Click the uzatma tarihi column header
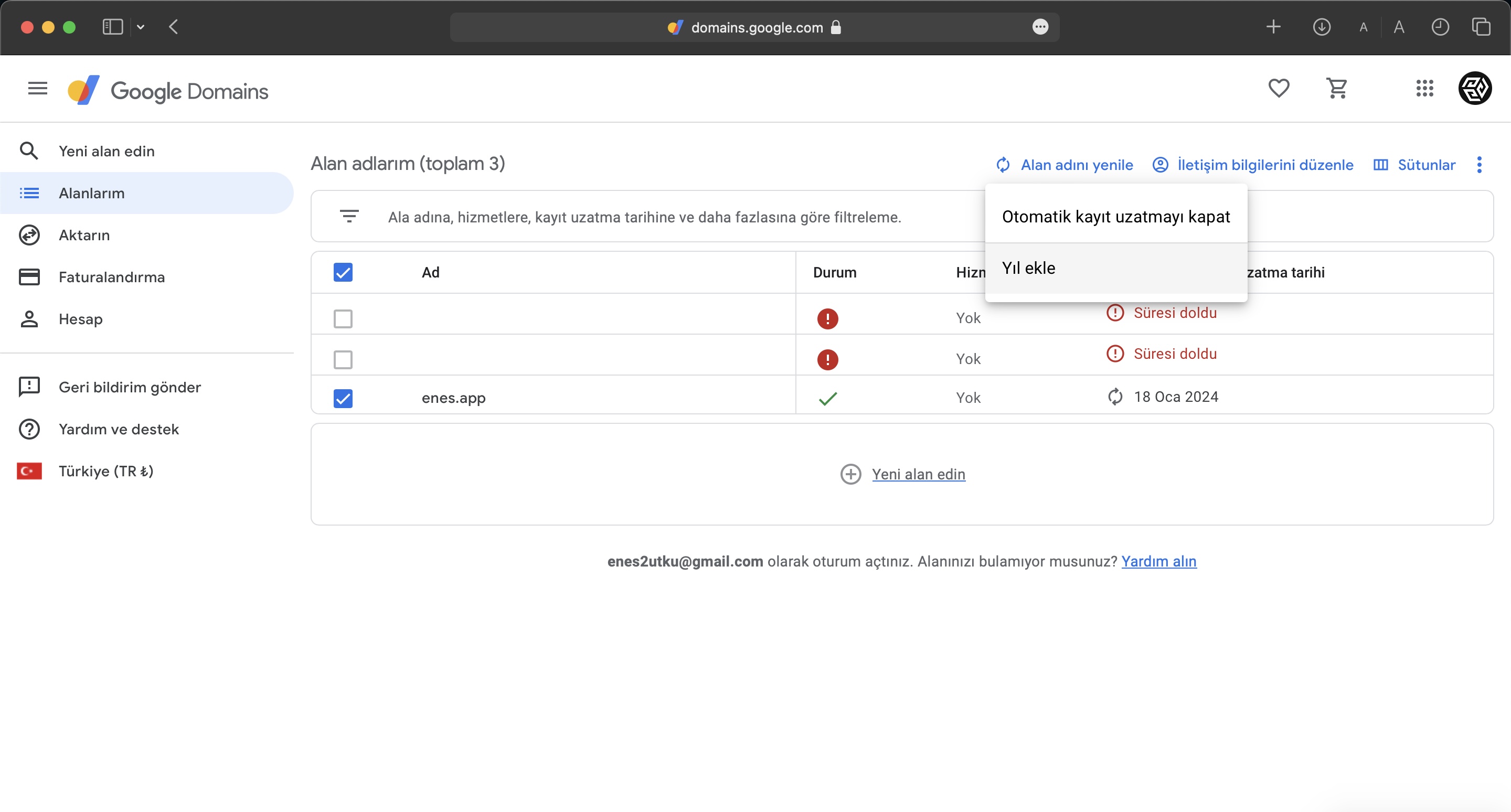 click(1286, 272)
